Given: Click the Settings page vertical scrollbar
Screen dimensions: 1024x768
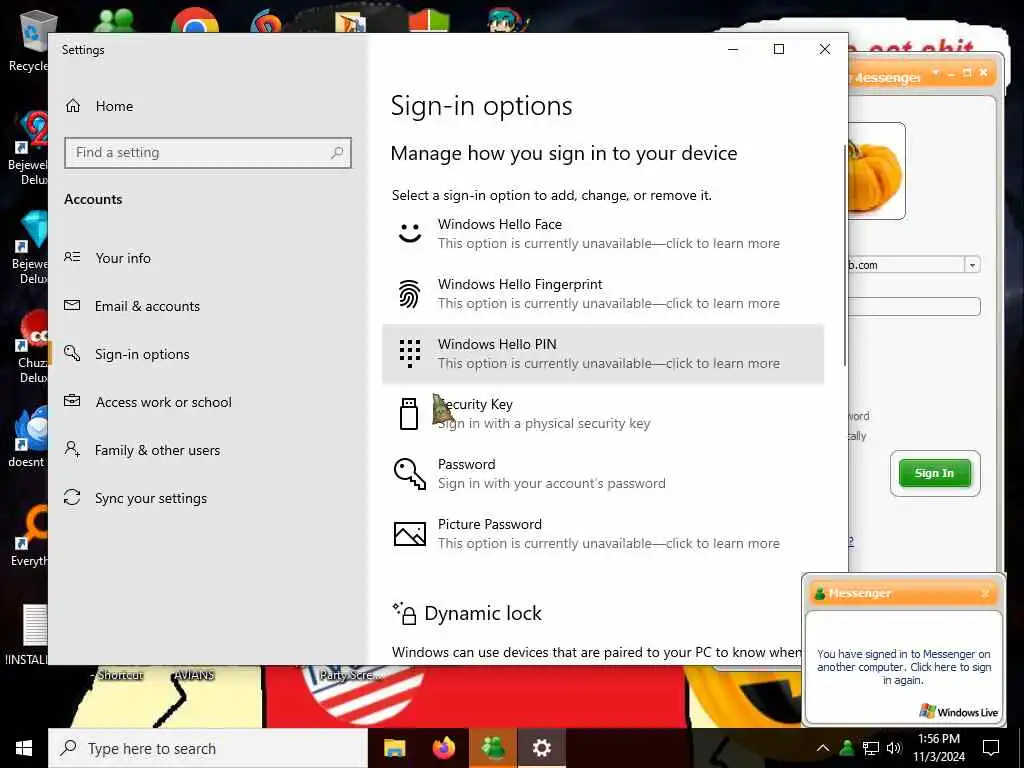Looking at the screenshot, I should pos(845,255).
